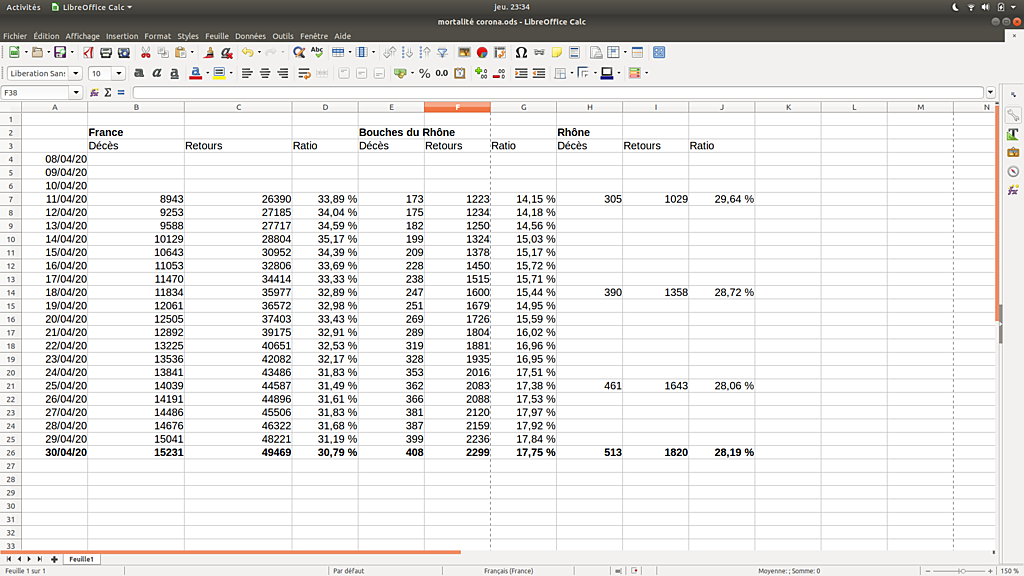1024x576 pixels.
Task: Select column F header
Action: point(457,107)
